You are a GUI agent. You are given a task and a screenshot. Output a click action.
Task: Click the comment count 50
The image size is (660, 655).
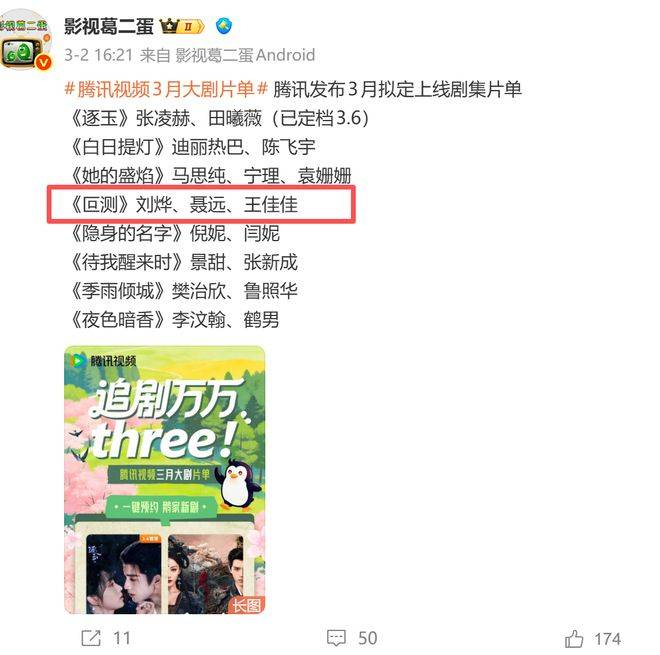coord(367,638)
